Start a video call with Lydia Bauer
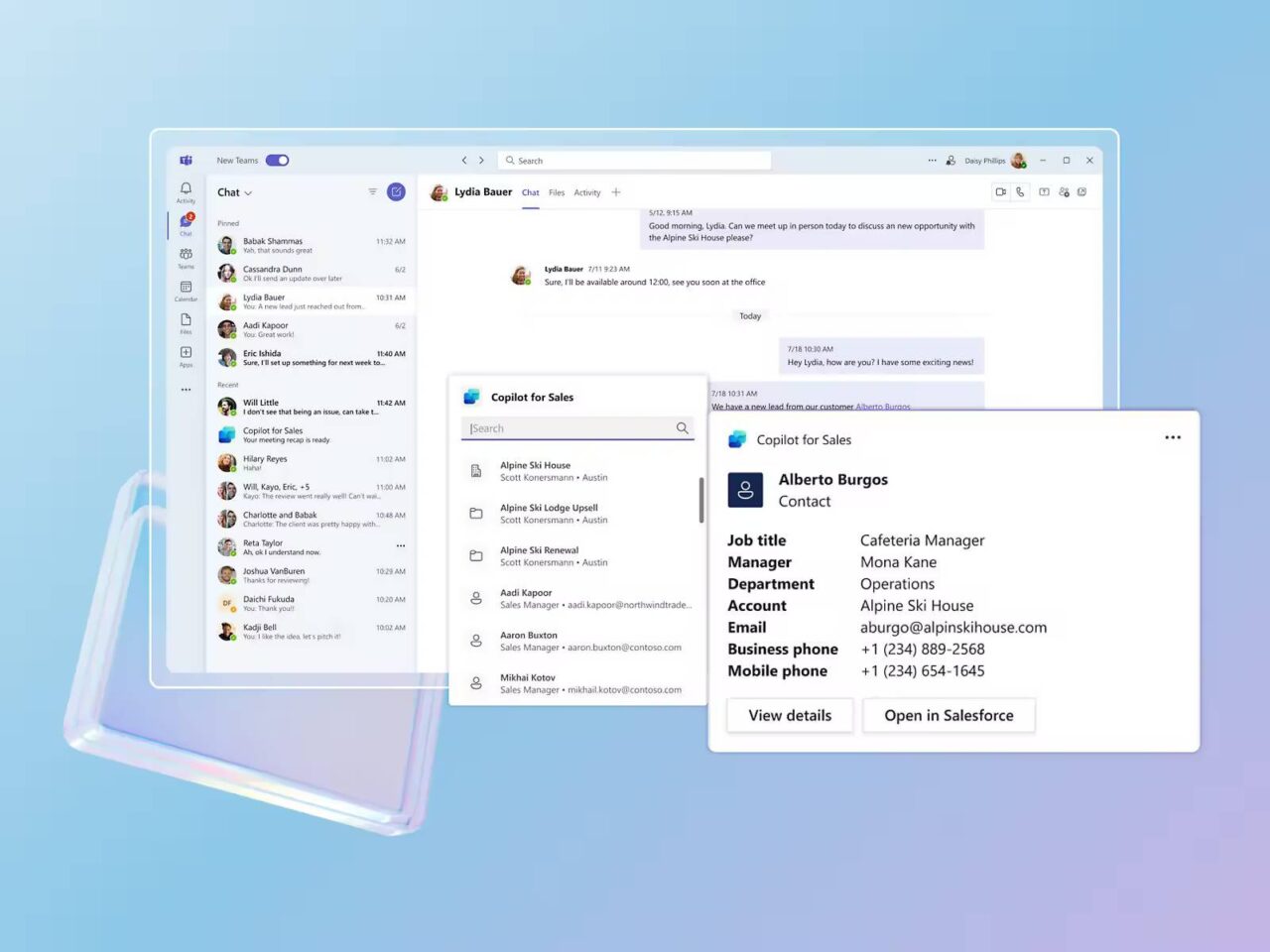Image resolution: width=1270 pixels, height=952 pixels. click(1001, 191)
